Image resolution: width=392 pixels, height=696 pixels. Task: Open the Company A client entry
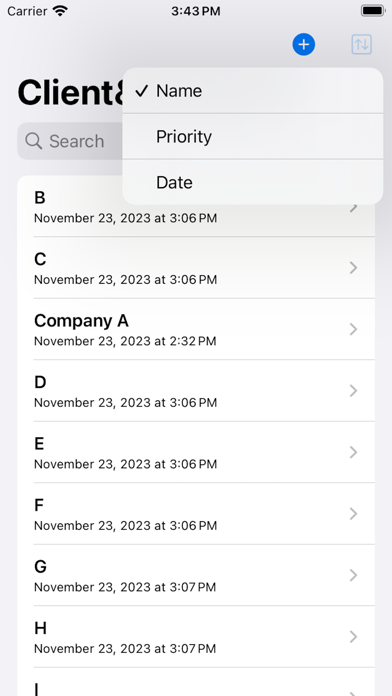[x=196, y=329]
